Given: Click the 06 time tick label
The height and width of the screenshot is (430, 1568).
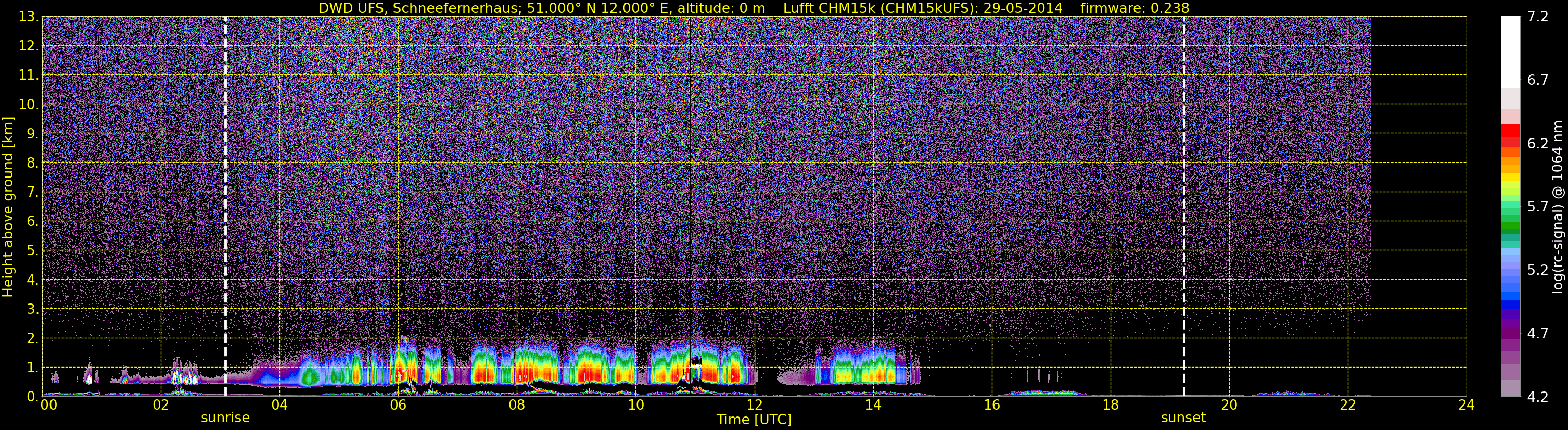Looking at the screenshot, I should point(398,406).
